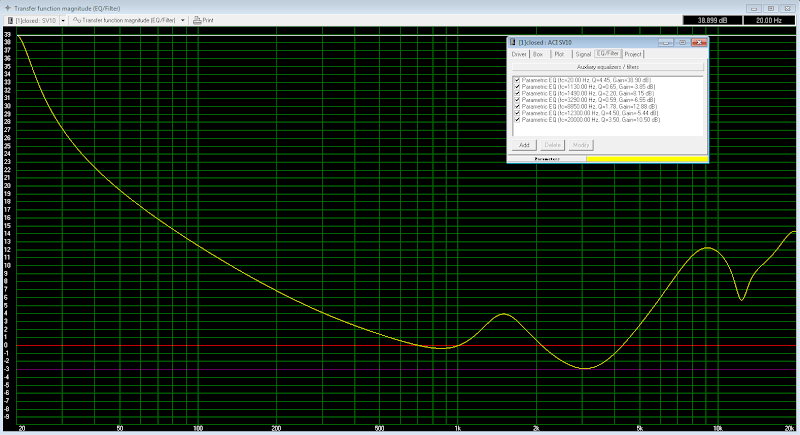Click the main window title bar icon
800x435 pixels.
tap(7, 6)
